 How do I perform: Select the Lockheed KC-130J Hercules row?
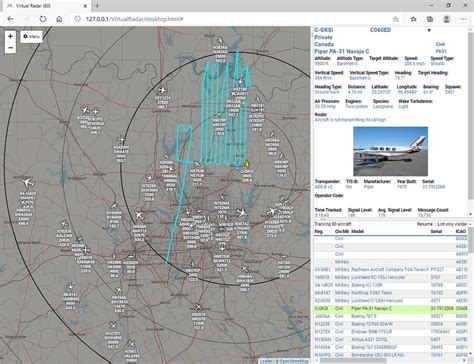coord(391,277)
